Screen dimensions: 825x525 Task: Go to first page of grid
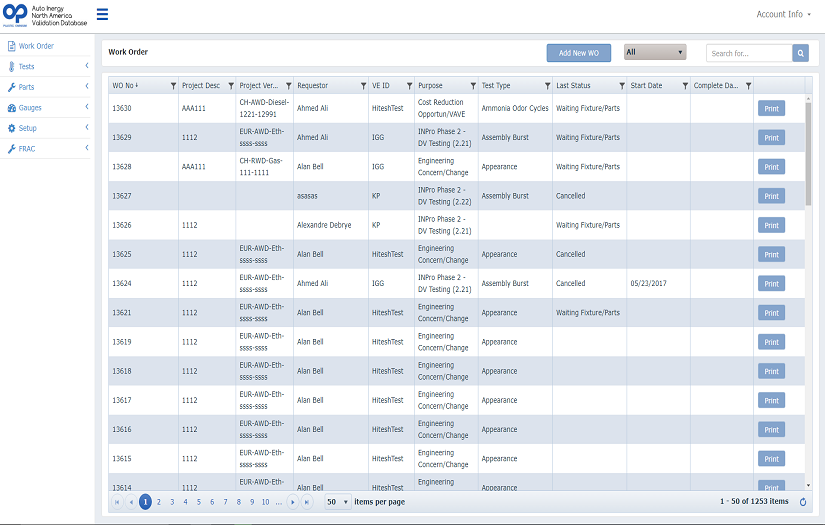point(117,502)
